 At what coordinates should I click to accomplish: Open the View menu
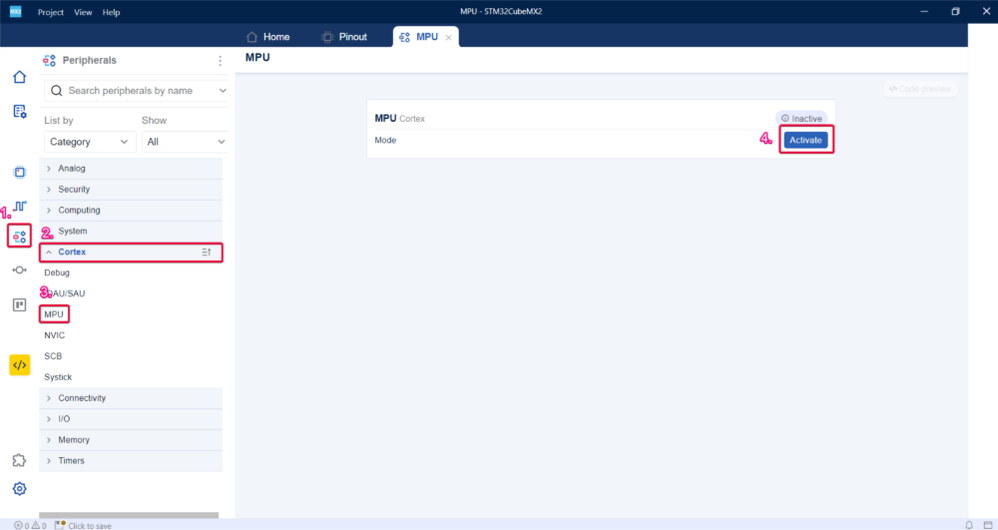coord(83,12)
